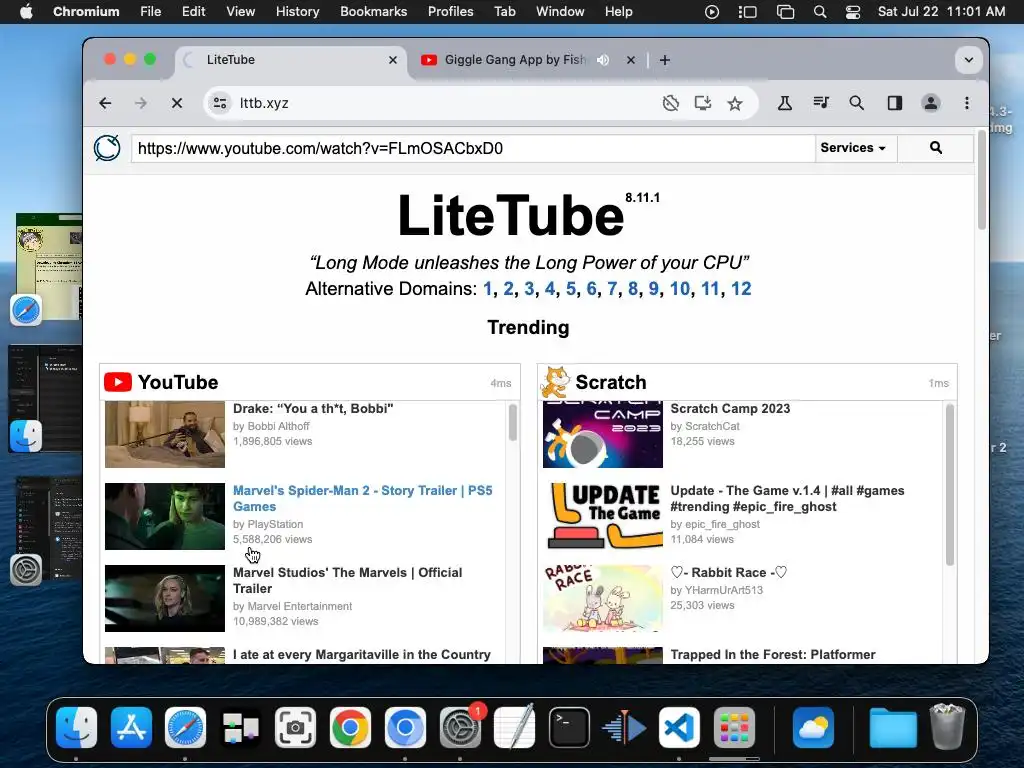Open Chrome Labs flask icon
The width and height of the screenshot is (1024, 768).
coord(785,103)
